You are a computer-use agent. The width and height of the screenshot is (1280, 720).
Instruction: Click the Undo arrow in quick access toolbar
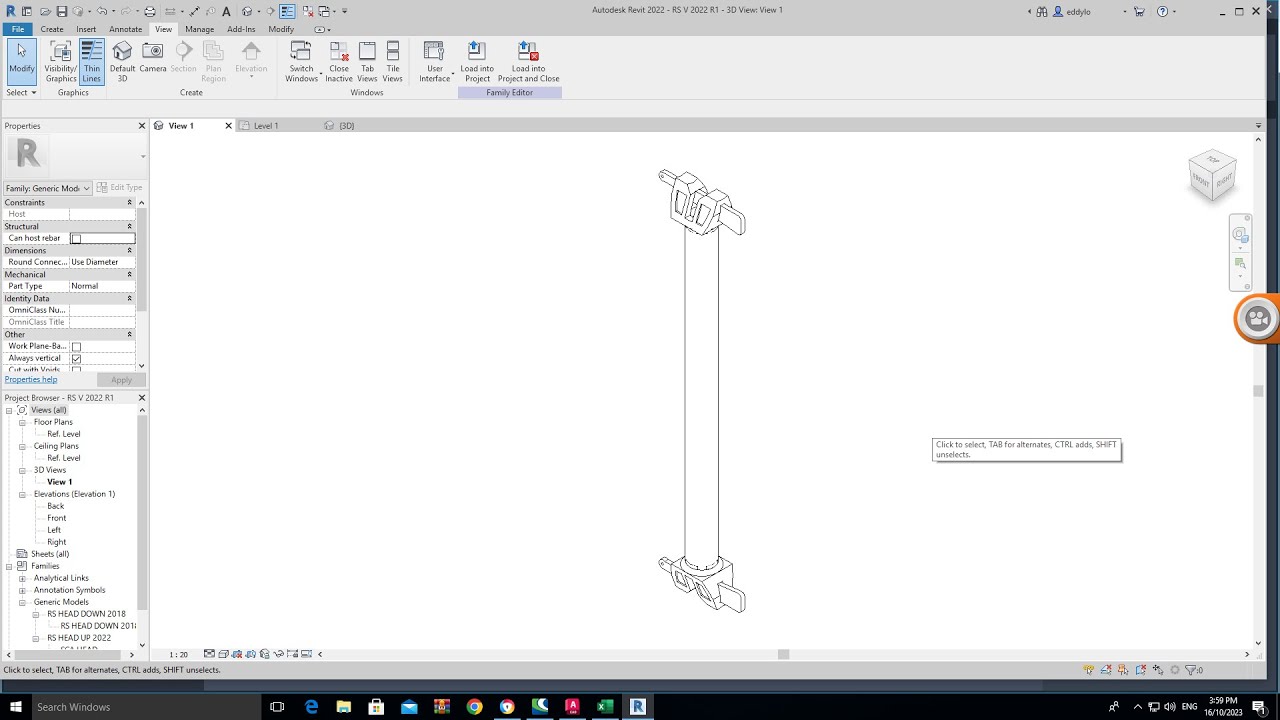pyautogui.click(x=102, y=11)
